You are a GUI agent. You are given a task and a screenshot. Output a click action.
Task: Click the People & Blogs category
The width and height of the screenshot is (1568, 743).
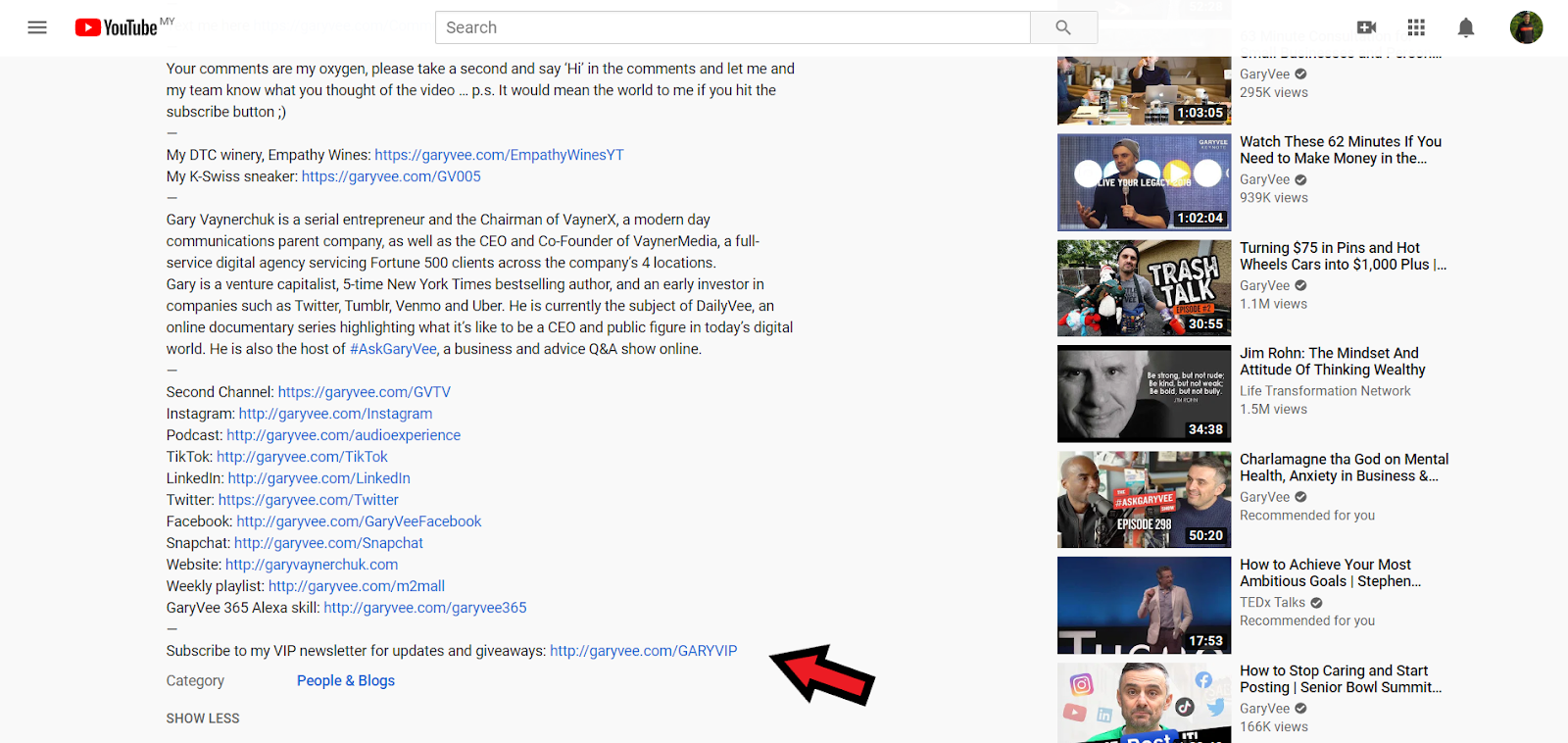point(346,681)
